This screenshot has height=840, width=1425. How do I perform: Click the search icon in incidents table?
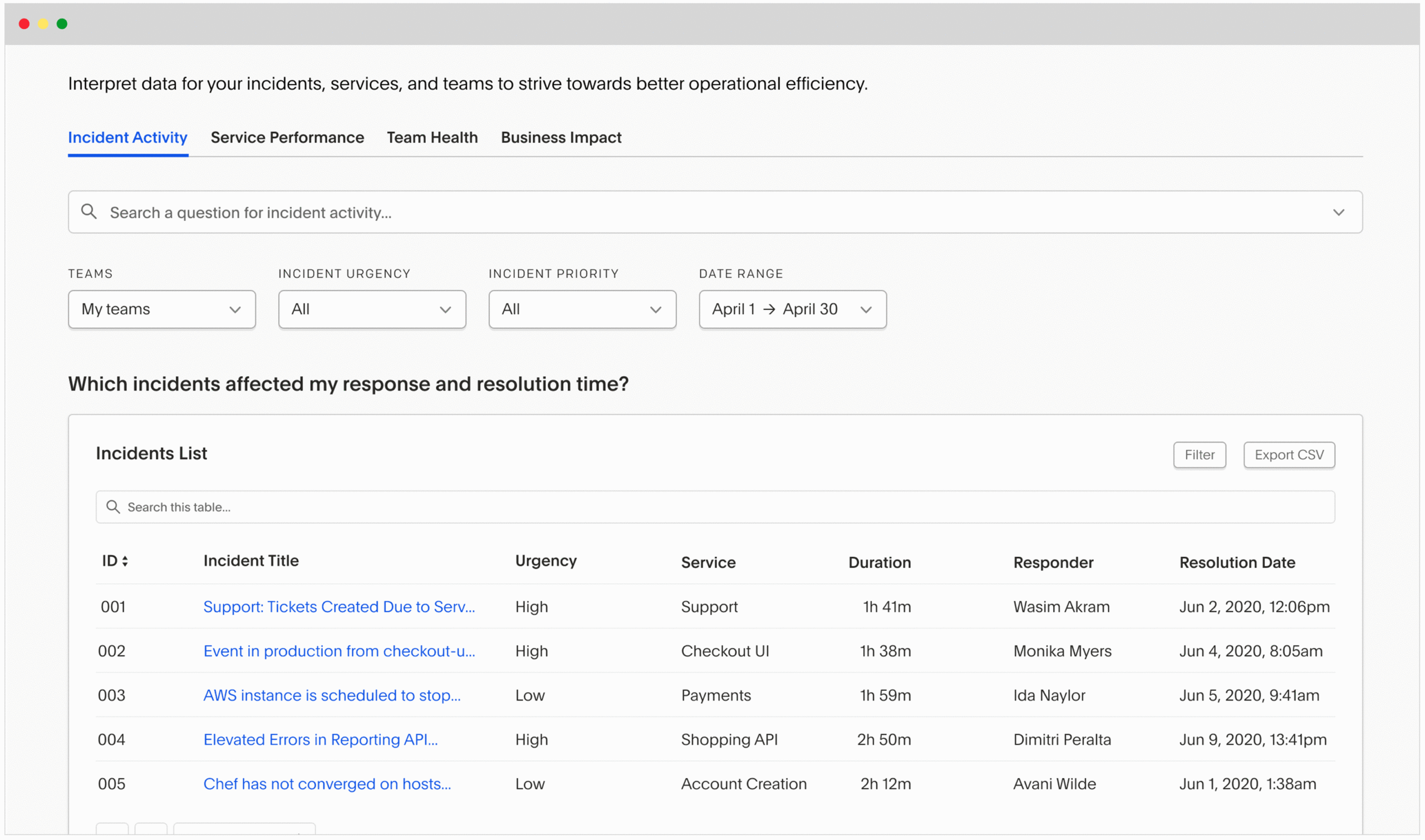coord(114,506)
